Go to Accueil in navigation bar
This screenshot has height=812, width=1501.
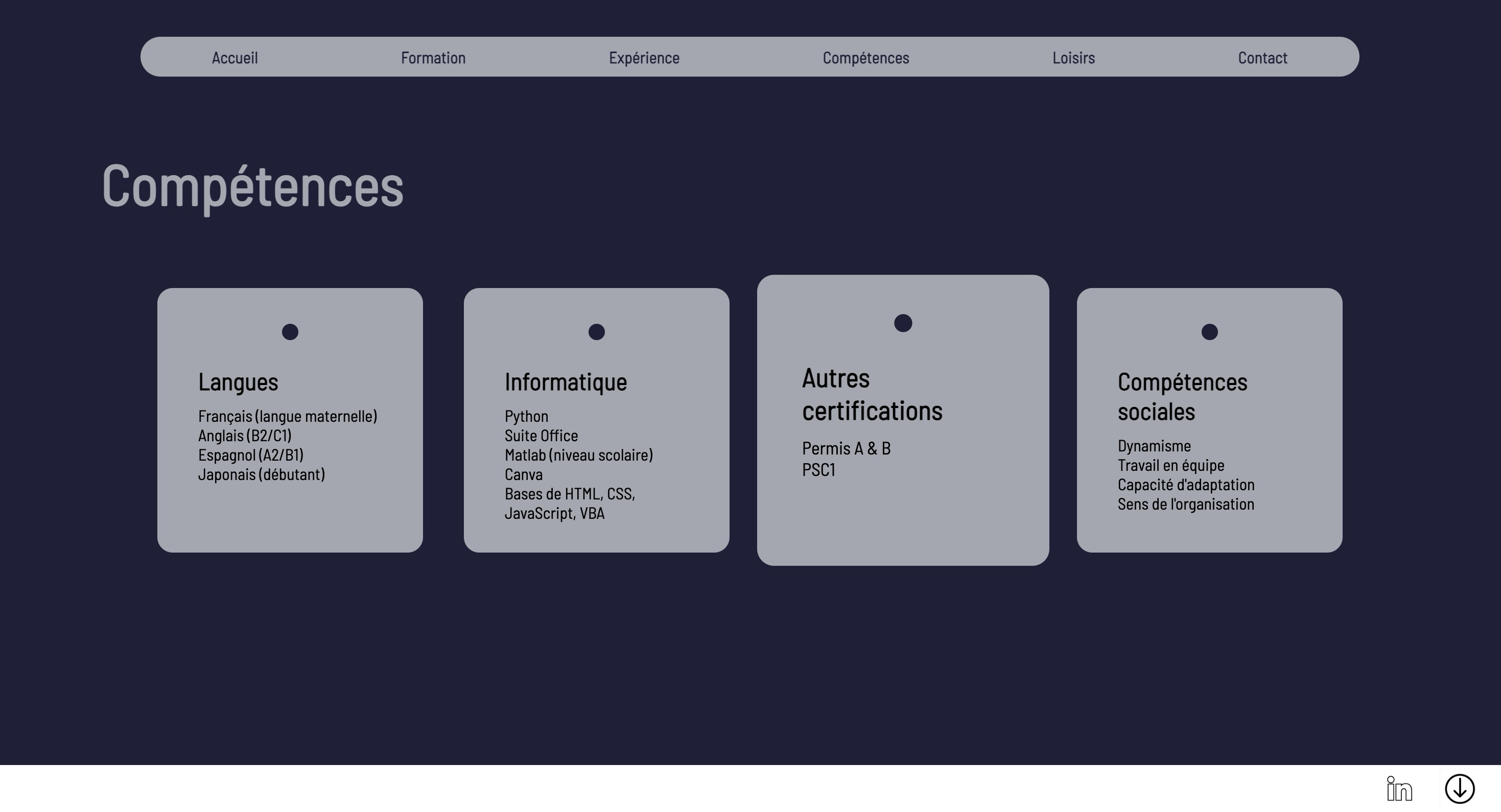[235, 58]
